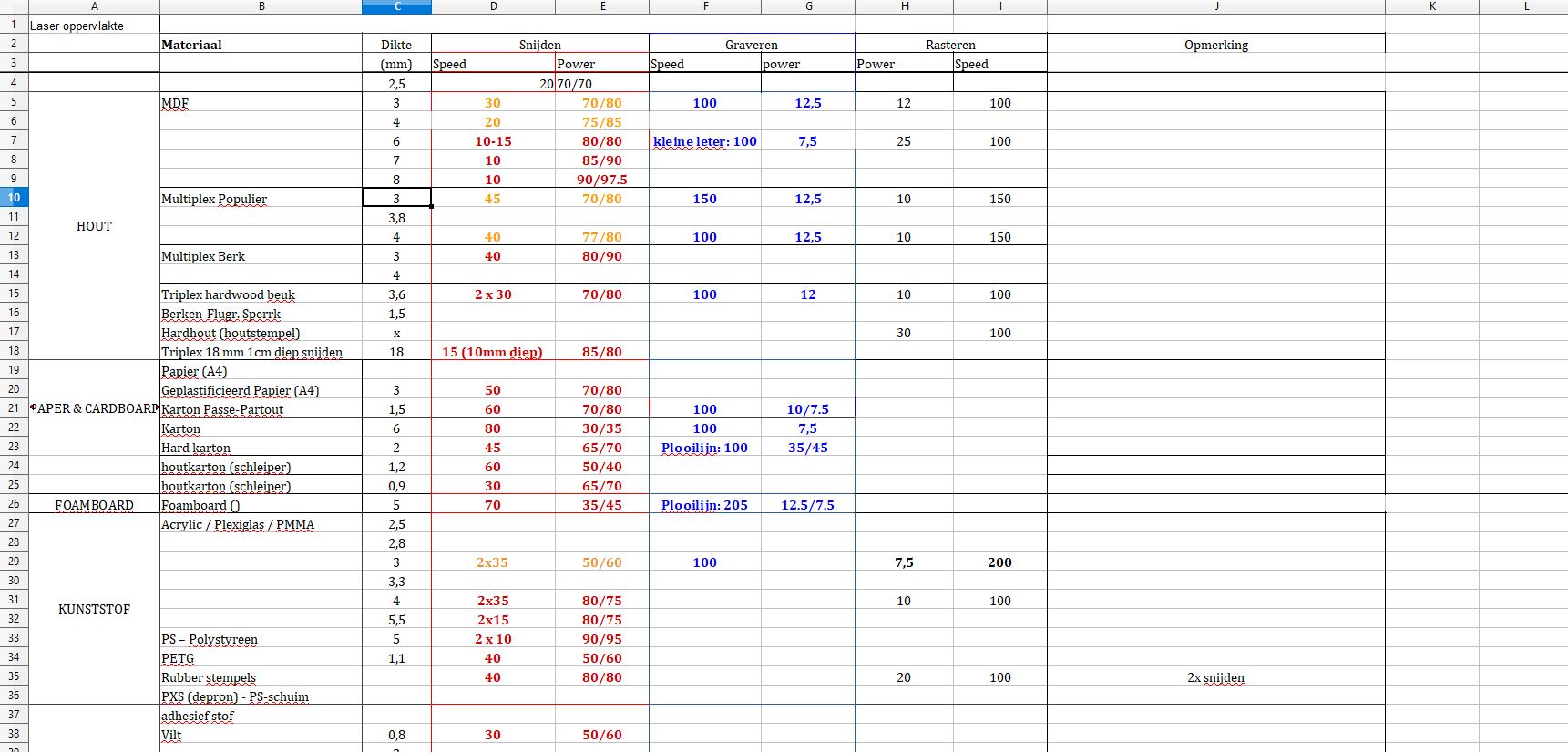Select the 'Materiaal' header cell
Screen dimensions: 1568x753
[x=261, y=45]
